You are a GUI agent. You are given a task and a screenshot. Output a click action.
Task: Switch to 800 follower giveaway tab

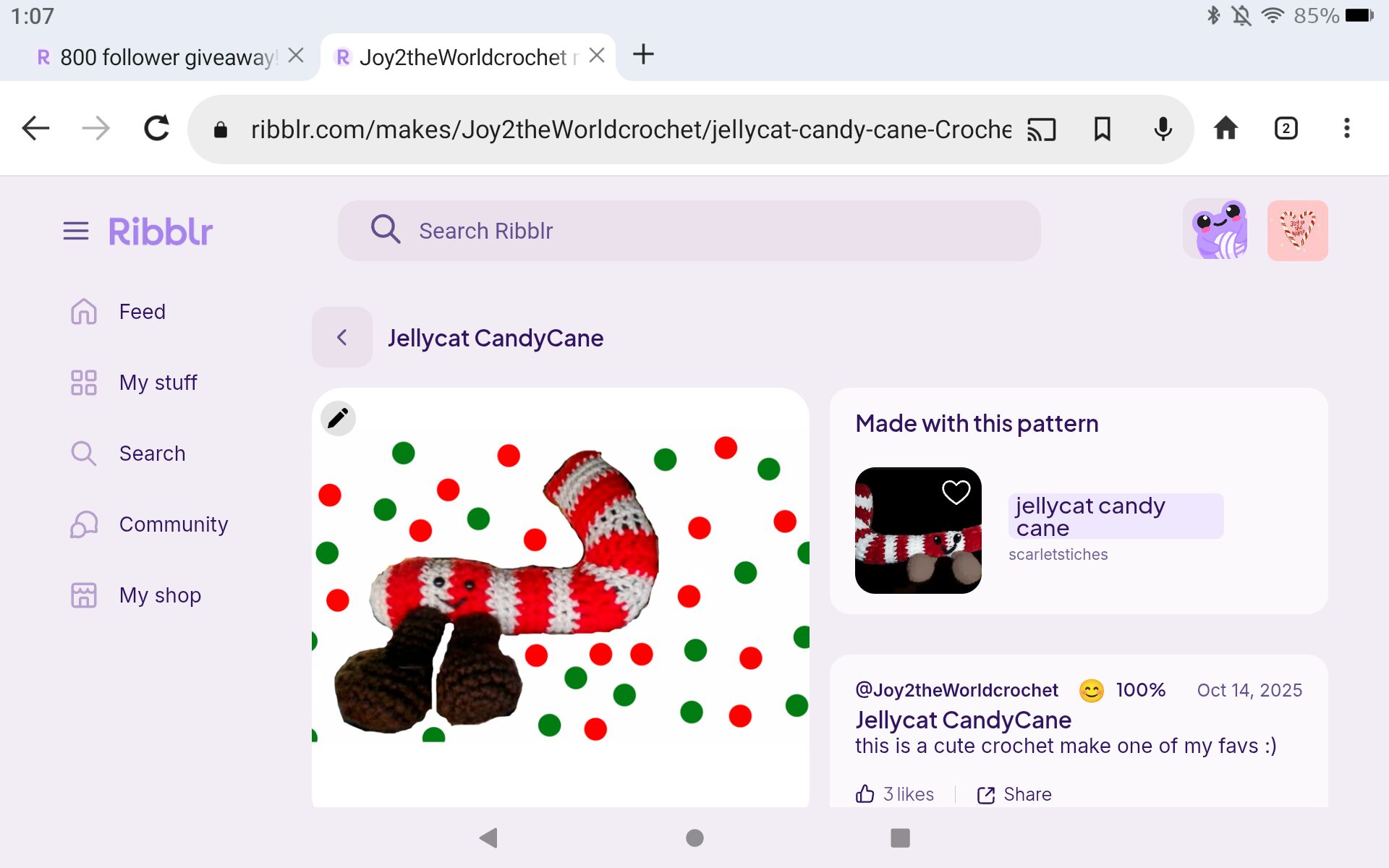click(166, 57)
